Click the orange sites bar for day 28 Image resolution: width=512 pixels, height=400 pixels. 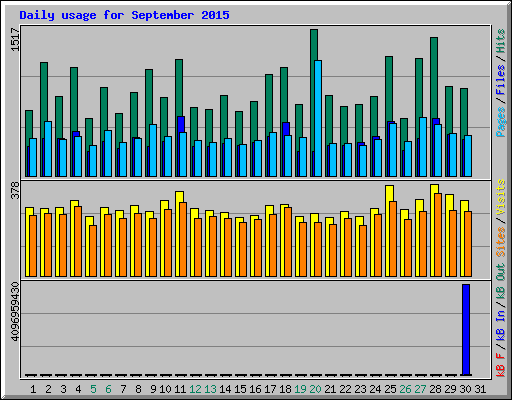pyautogui.click(x=438, y=235)
